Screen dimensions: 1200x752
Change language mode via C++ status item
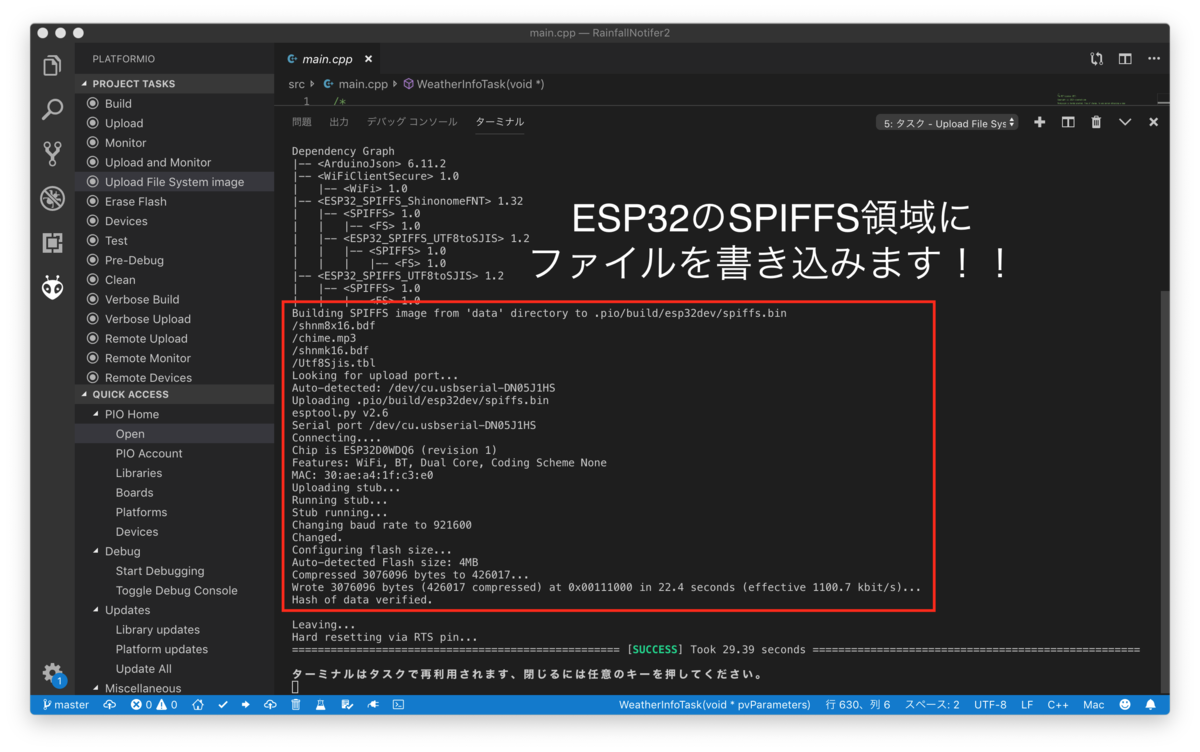point(1058,705)
